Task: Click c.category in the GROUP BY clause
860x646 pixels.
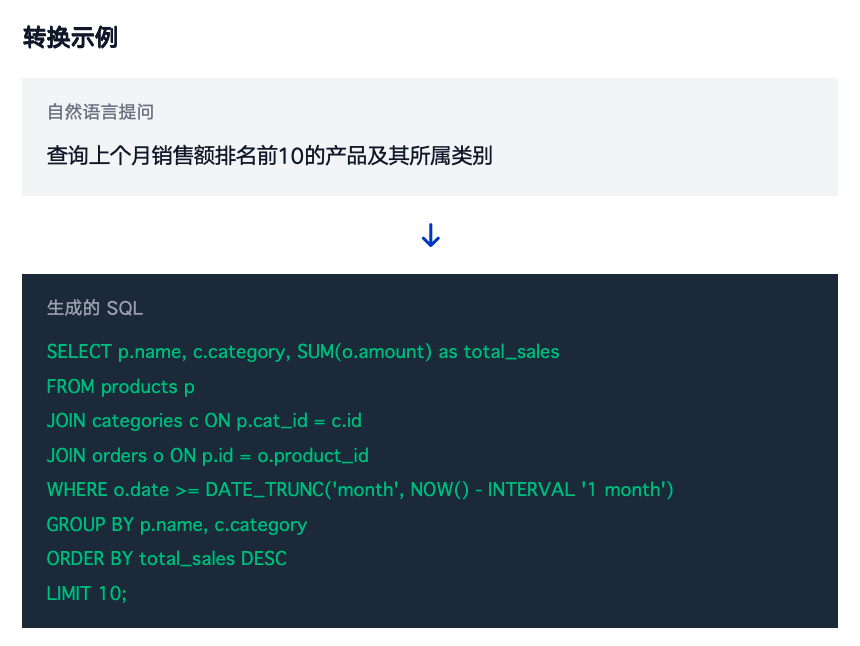Action: tap(261, 525)
